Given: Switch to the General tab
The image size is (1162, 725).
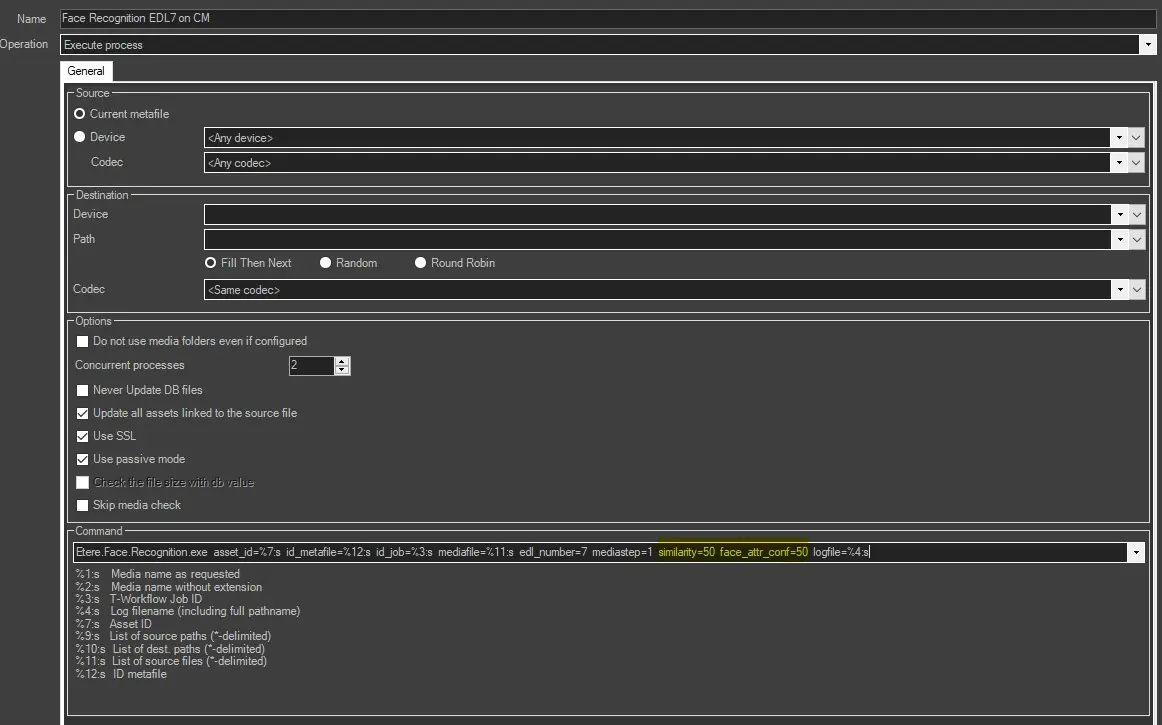Looking at the screenshot, I should coord(86,71).
